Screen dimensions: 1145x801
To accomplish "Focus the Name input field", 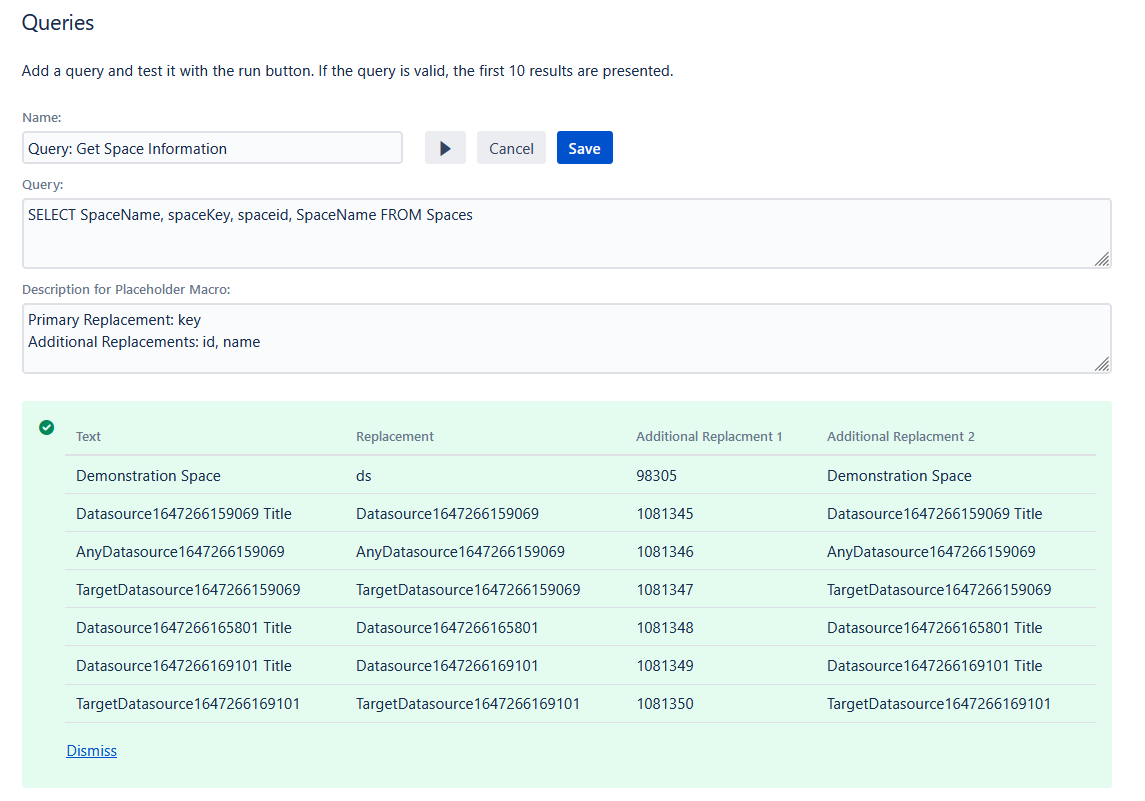I will click(212, 148).
